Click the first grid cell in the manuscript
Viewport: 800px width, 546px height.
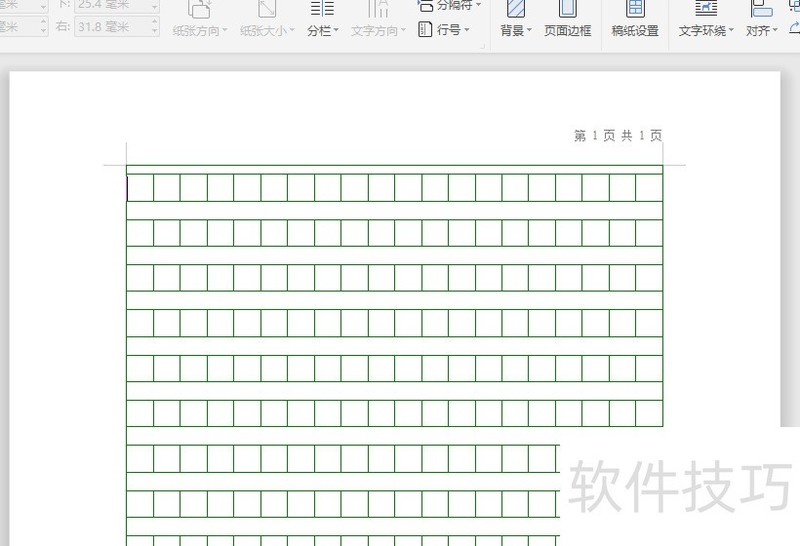pyautogui.click(x=140, y=188)
